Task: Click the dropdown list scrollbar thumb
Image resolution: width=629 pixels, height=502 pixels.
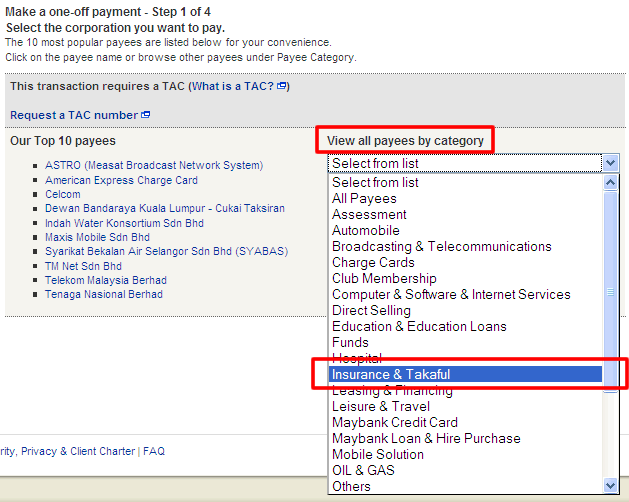Action: (611, 292)
